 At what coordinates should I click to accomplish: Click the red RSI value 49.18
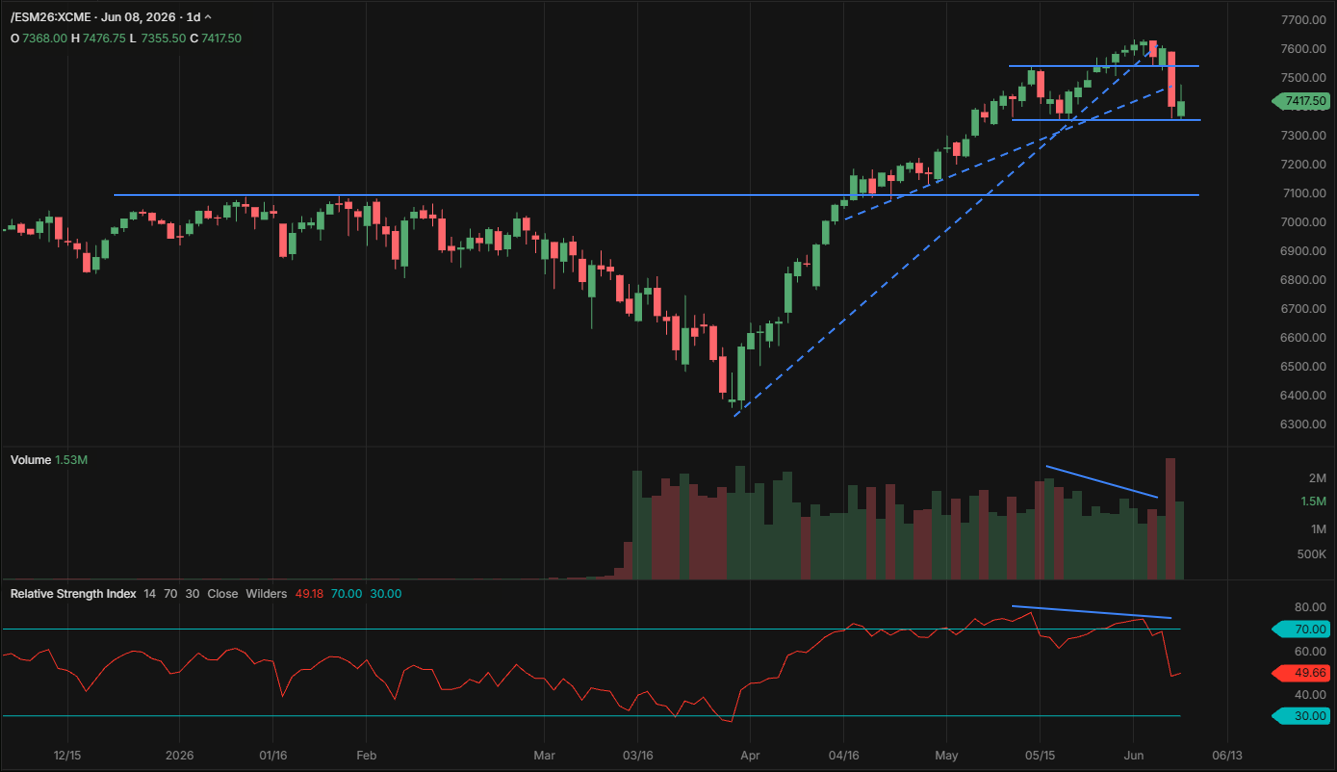309,594
